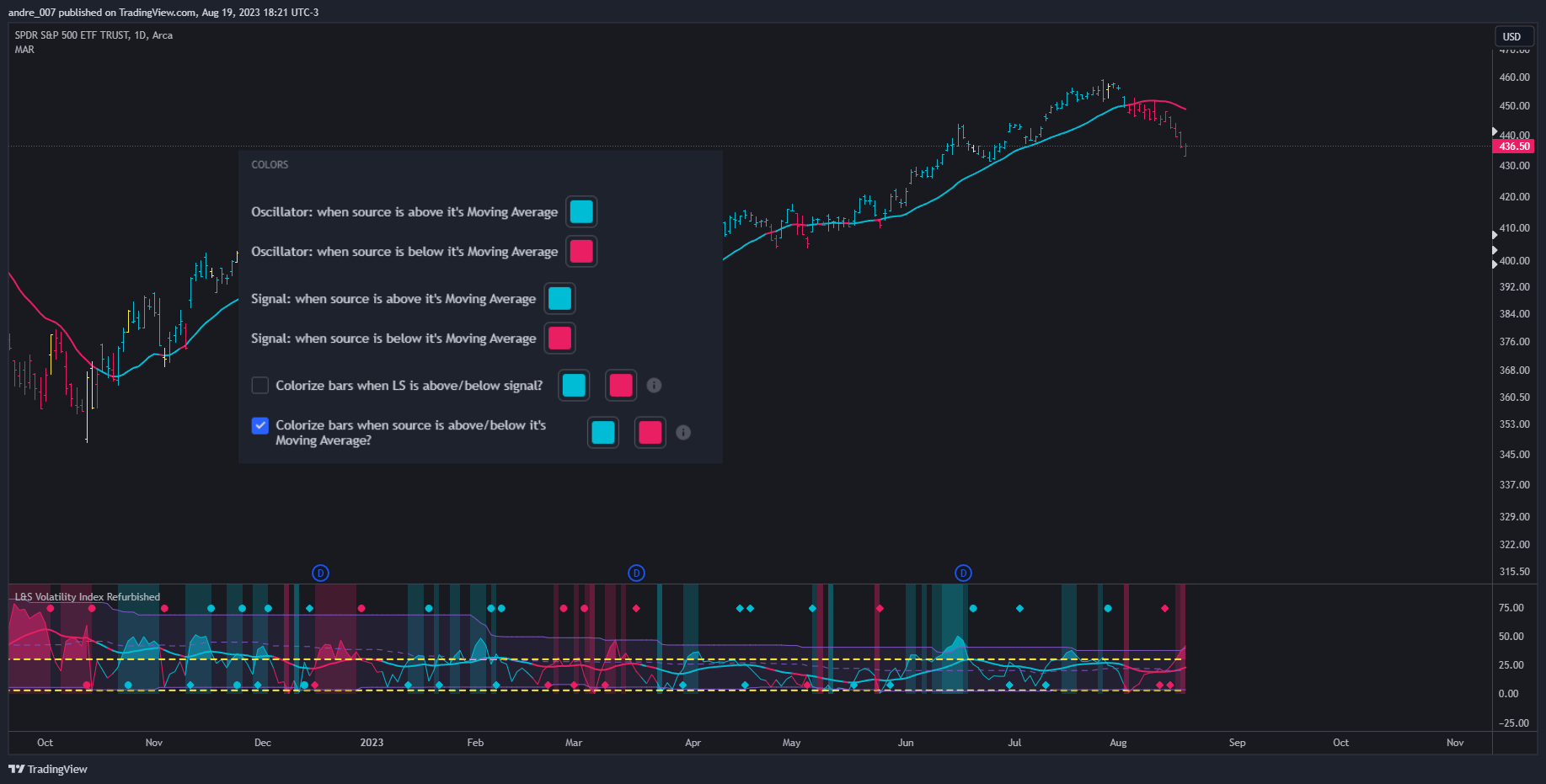Click the USD currency button
The height and width of the screenshot is (784, 1546).
pos(1512,36)
